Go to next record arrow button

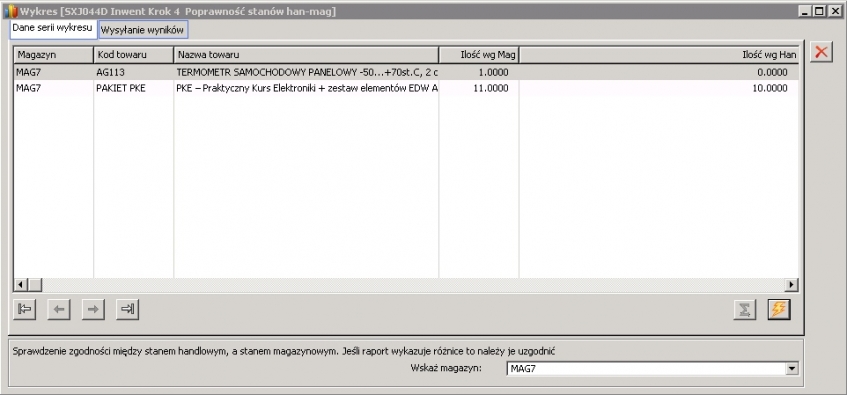(93, 309)
